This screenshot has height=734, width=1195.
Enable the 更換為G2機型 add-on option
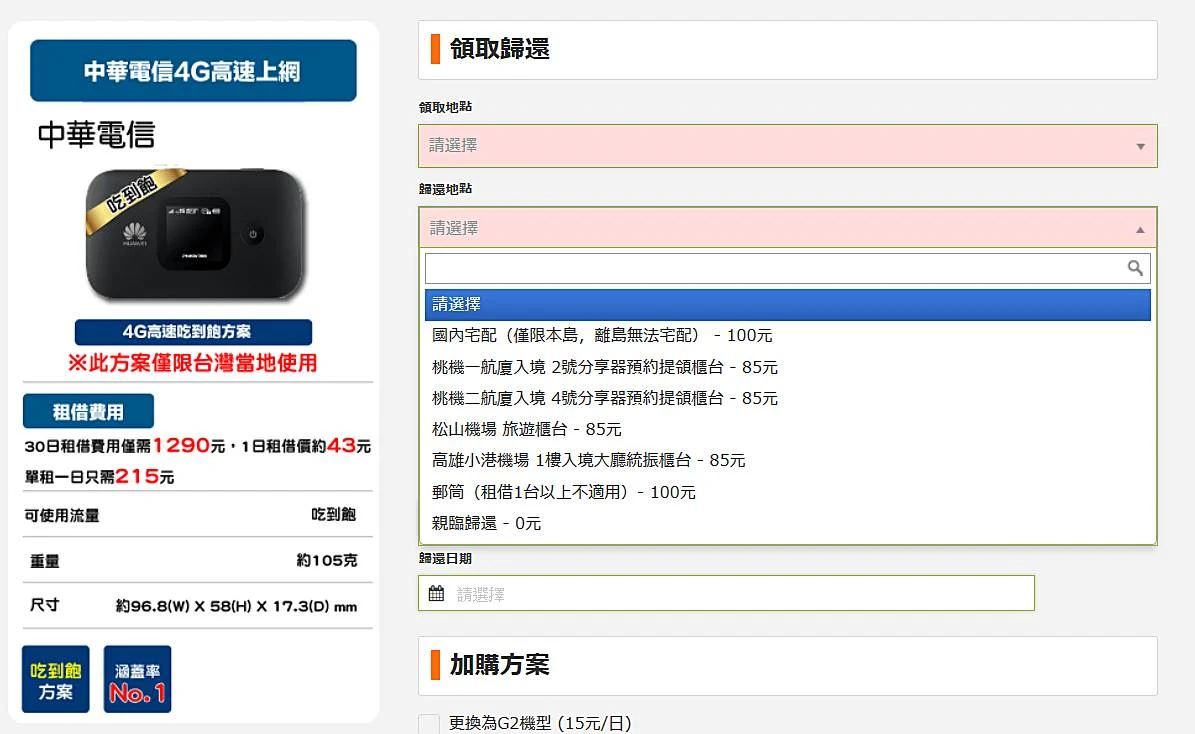point(429,723)
